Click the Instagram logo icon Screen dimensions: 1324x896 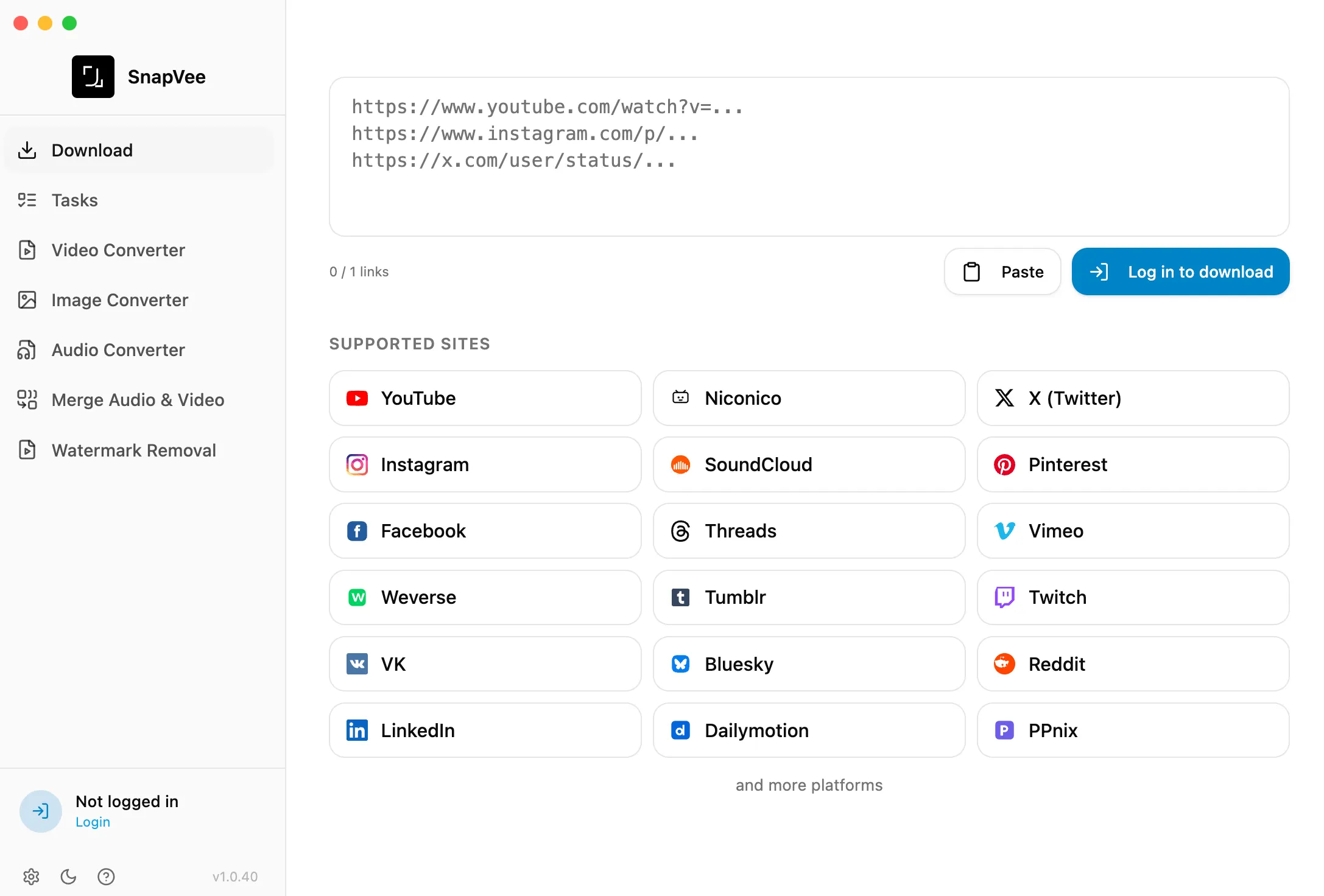pyautogui.click(x=357, y=464)
